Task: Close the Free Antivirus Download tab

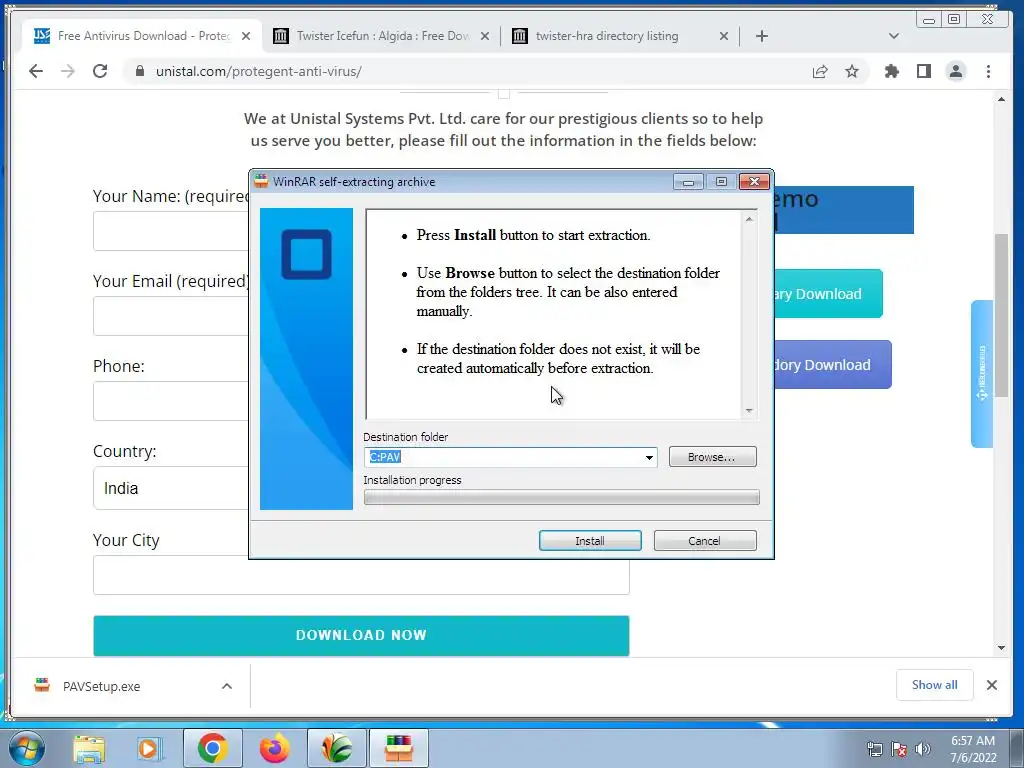Action: [x=246, y=37]
